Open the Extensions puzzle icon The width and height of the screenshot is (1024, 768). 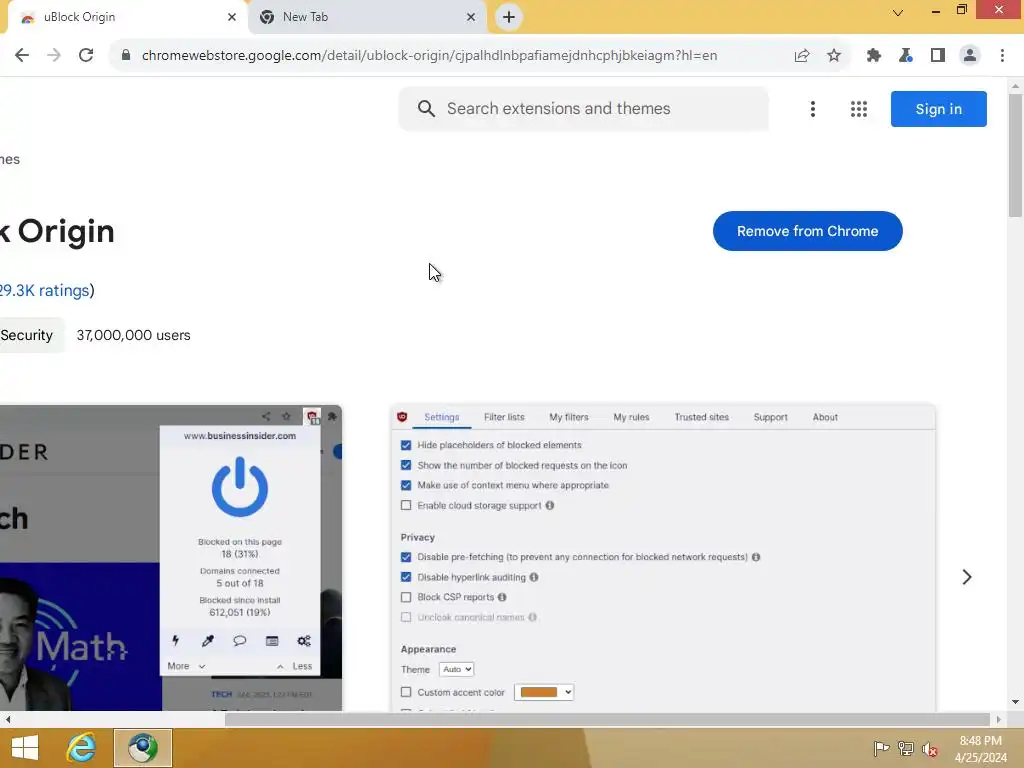click(x=874, y=56)
